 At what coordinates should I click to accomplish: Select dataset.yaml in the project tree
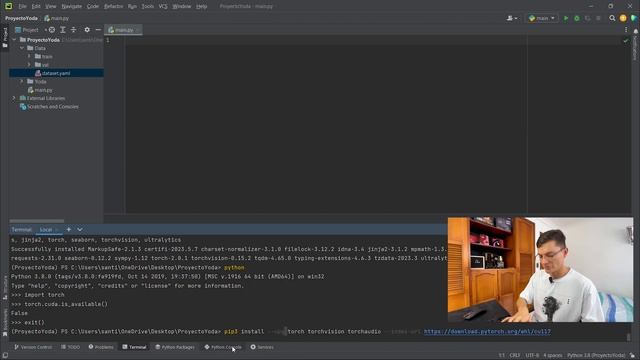click(x=56, y=73)
